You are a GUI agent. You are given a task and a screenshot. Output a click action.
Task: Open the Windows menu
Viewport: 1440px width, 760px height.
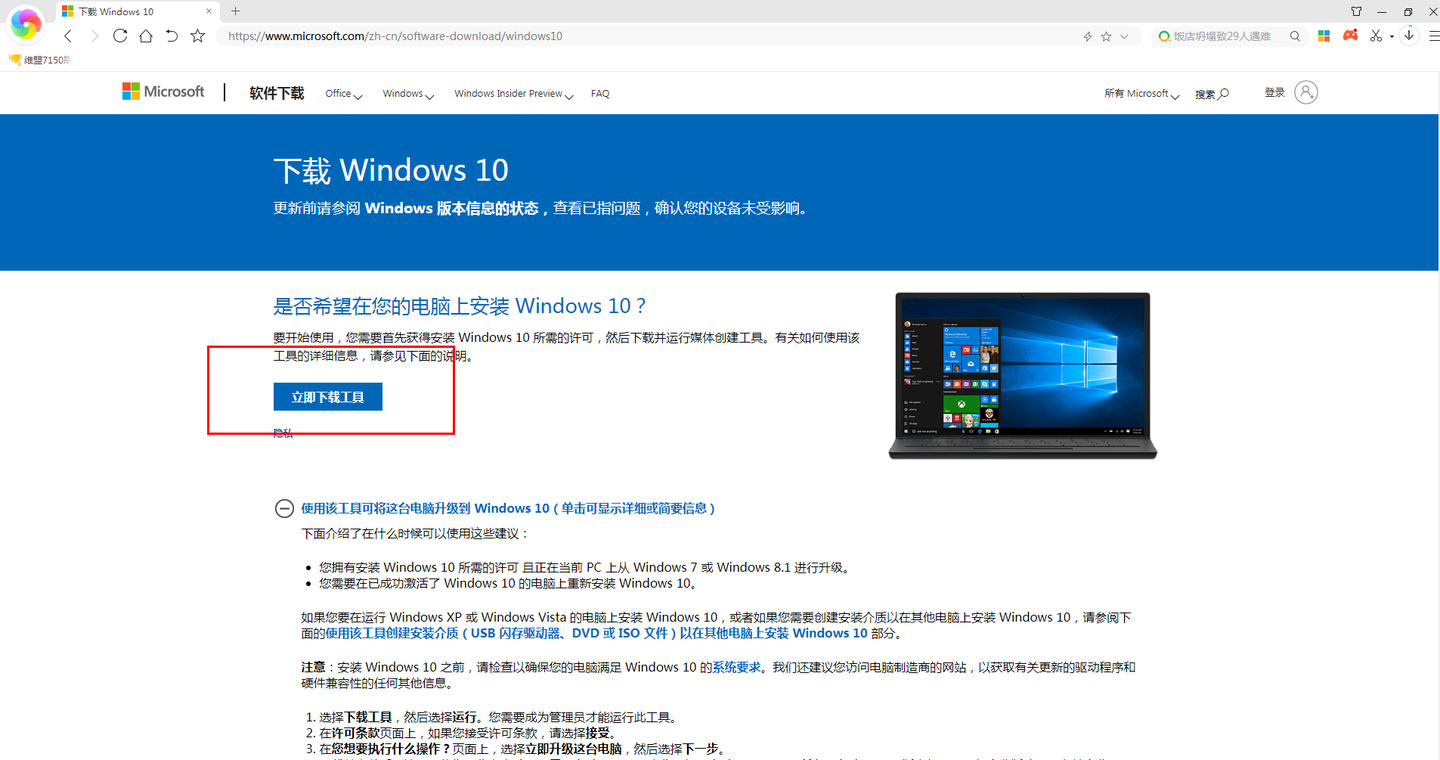pyautogui.click(x=408, y=94)
